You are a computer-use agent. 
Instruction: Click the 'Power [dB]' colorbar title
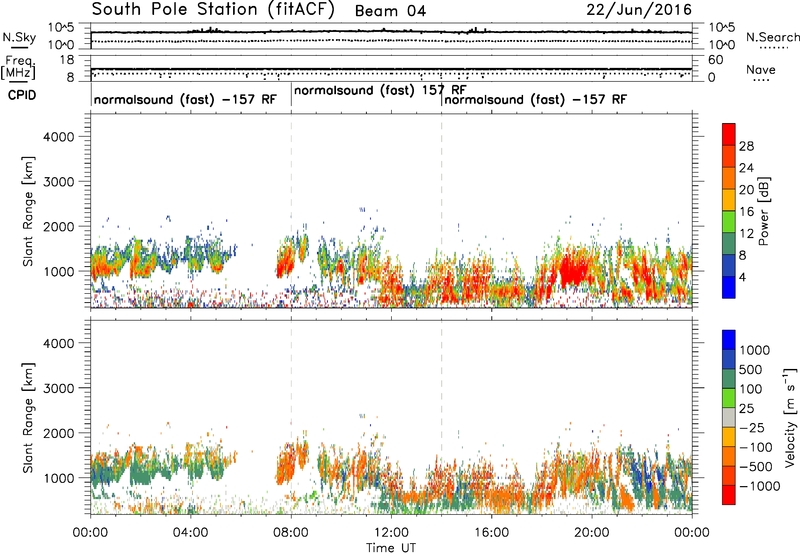[764, 211]
